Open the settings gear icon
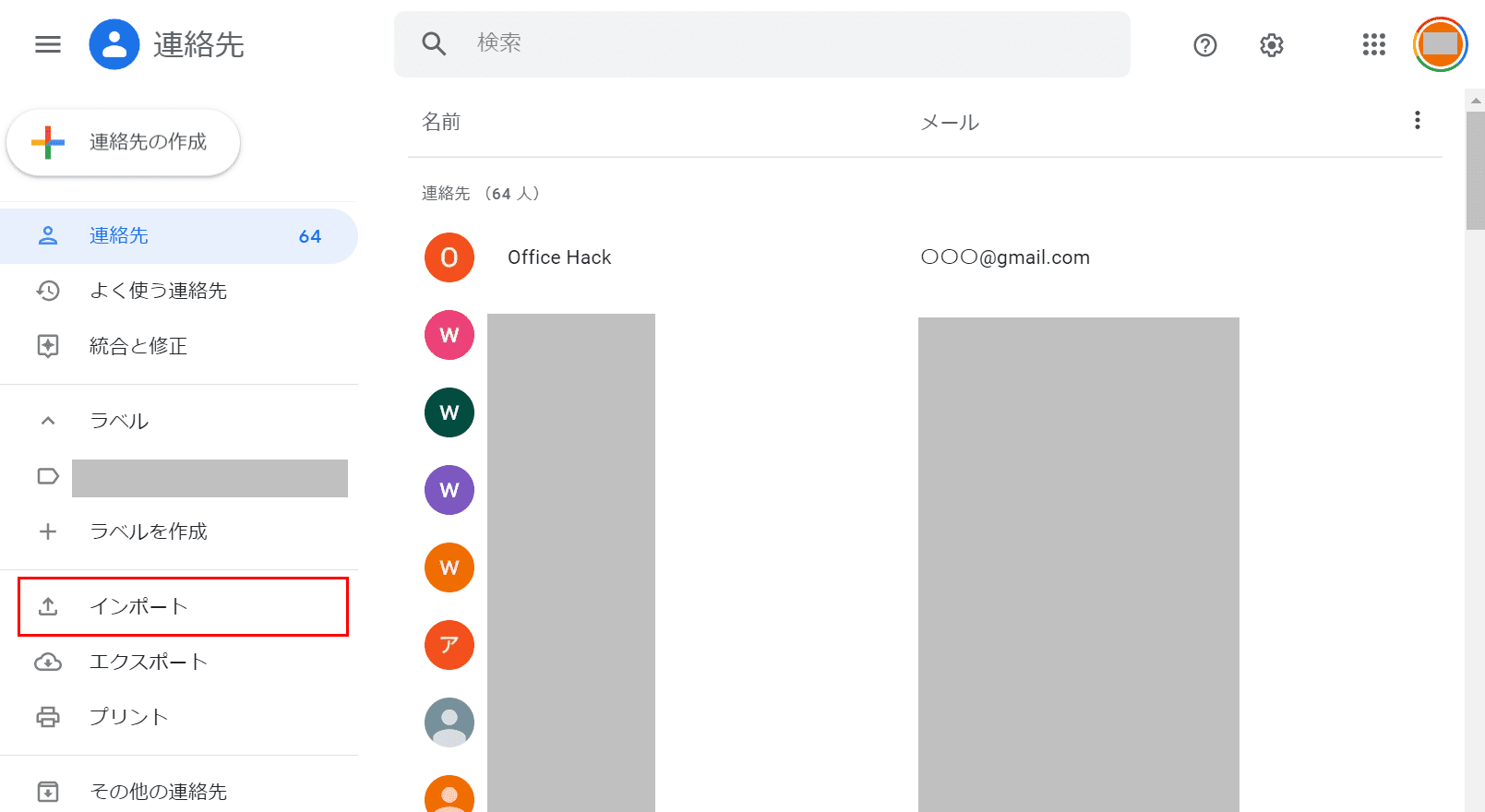The image size is (1485, 812). [x=1272, y=45]
